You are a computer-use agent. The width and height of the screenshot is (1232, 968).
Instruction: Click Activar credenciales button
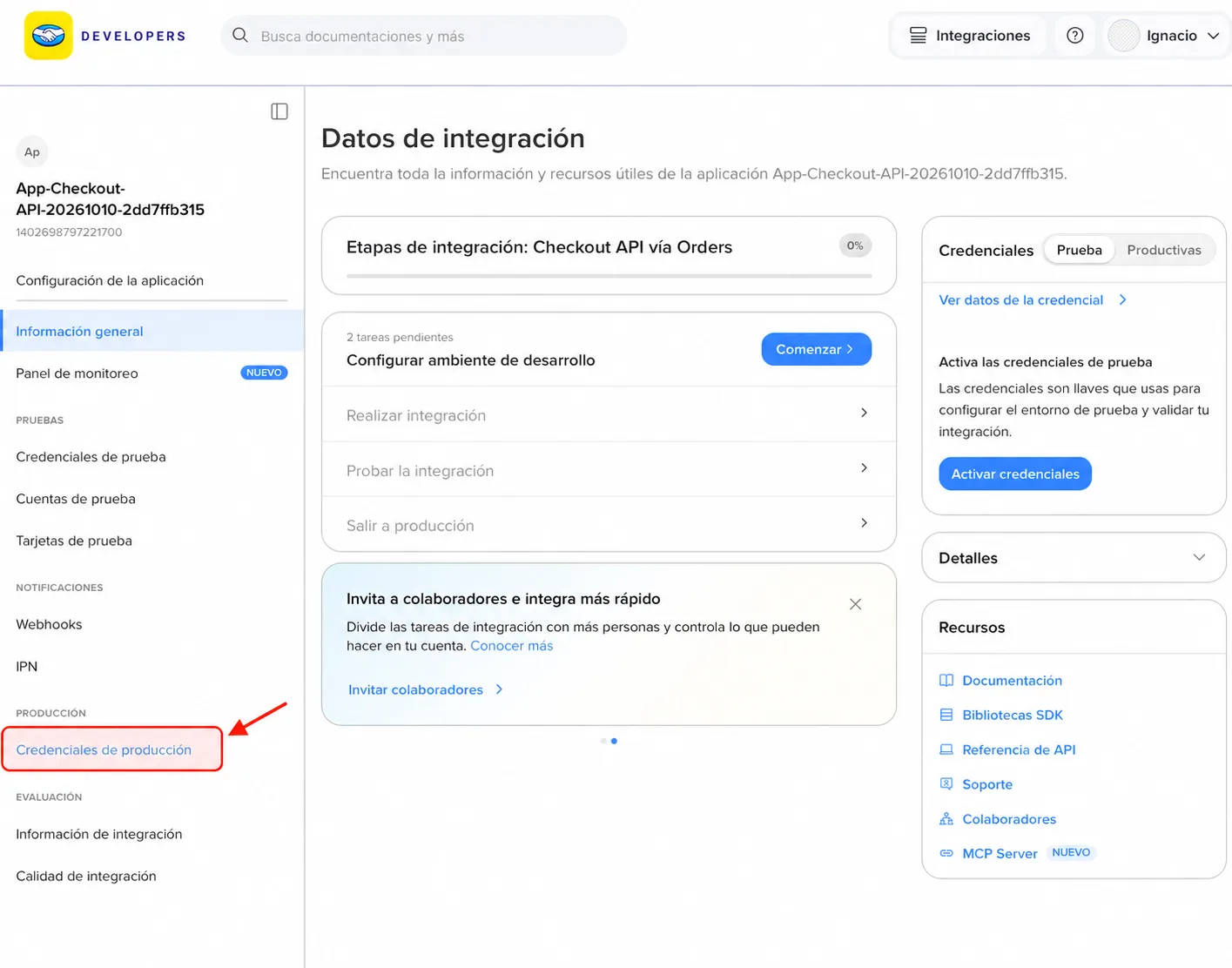(1015, 474)
